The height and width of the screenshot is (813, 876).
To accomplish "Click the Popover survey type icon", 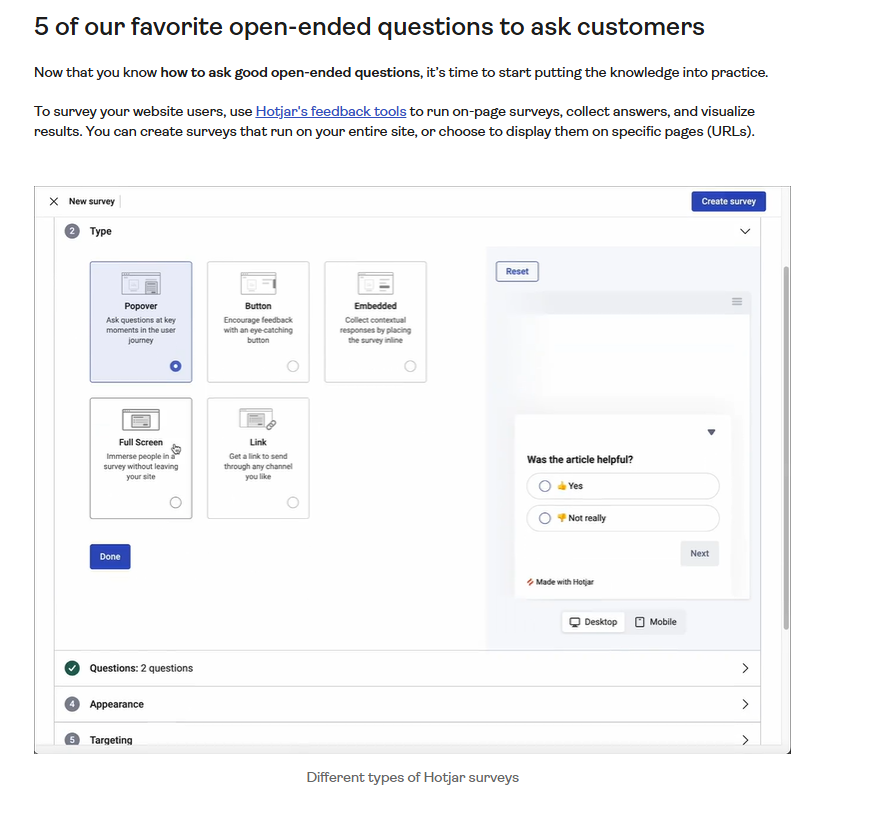I will 141,283.
